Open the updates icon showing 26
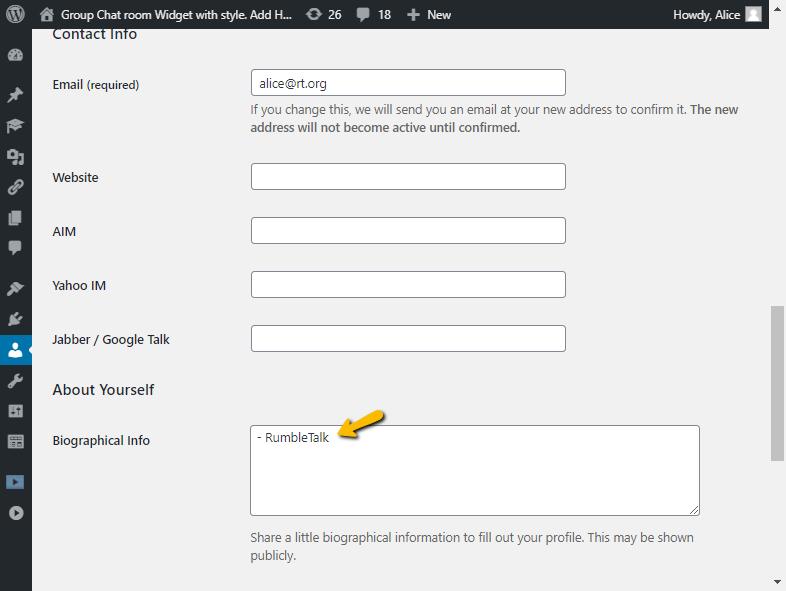Viewport: 786px width, 591px height. 323,15
